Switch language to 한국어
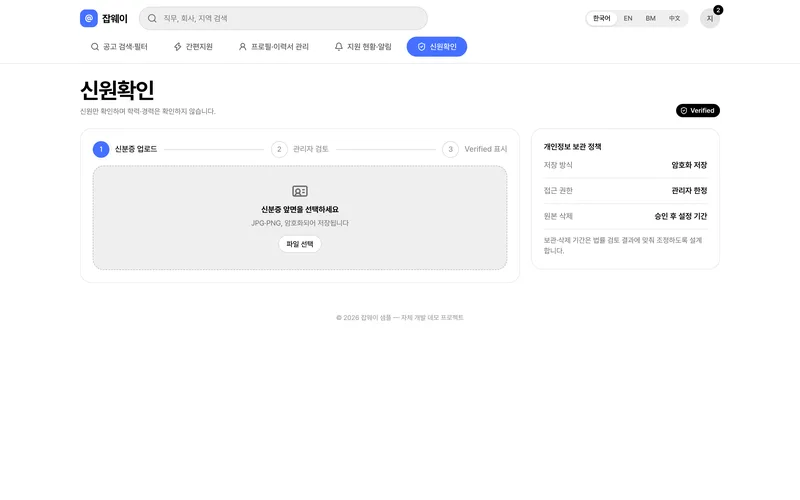Image resolution: width=800 pixels, height=500 pixels. coord(602,18)
